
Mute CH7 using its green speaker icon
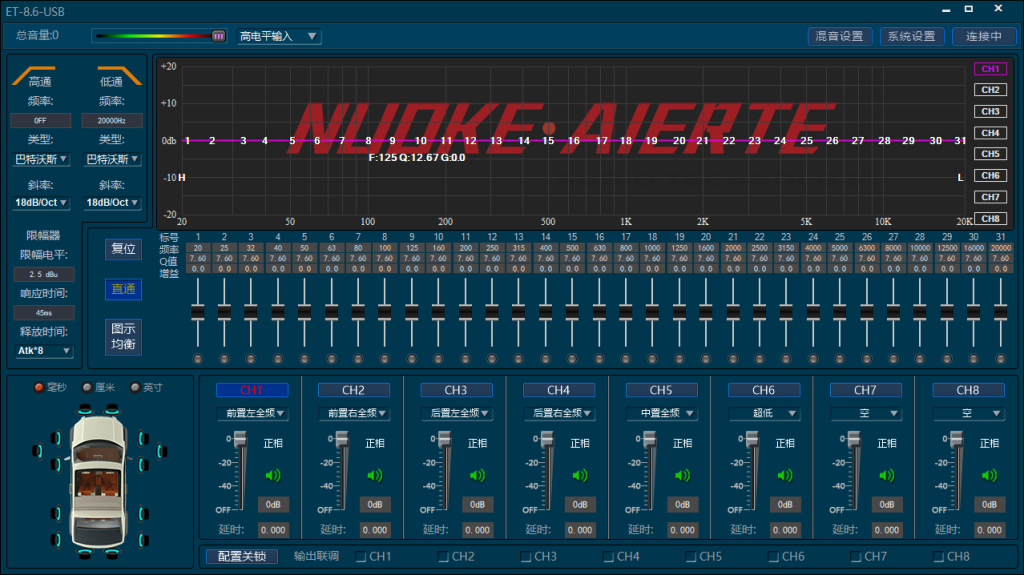887,475
